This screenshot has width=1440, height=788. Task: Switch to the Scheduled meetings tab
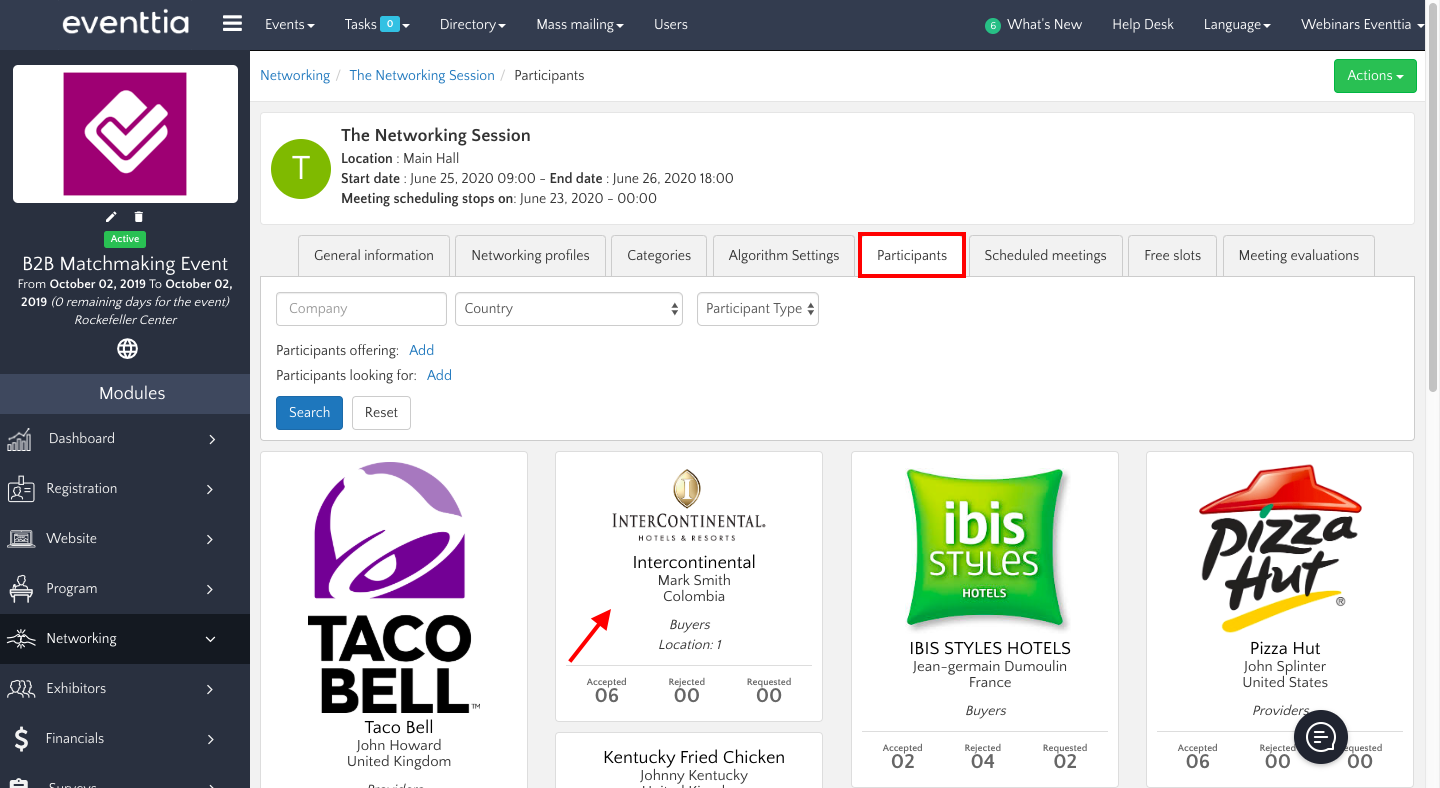click(1045, 256)
